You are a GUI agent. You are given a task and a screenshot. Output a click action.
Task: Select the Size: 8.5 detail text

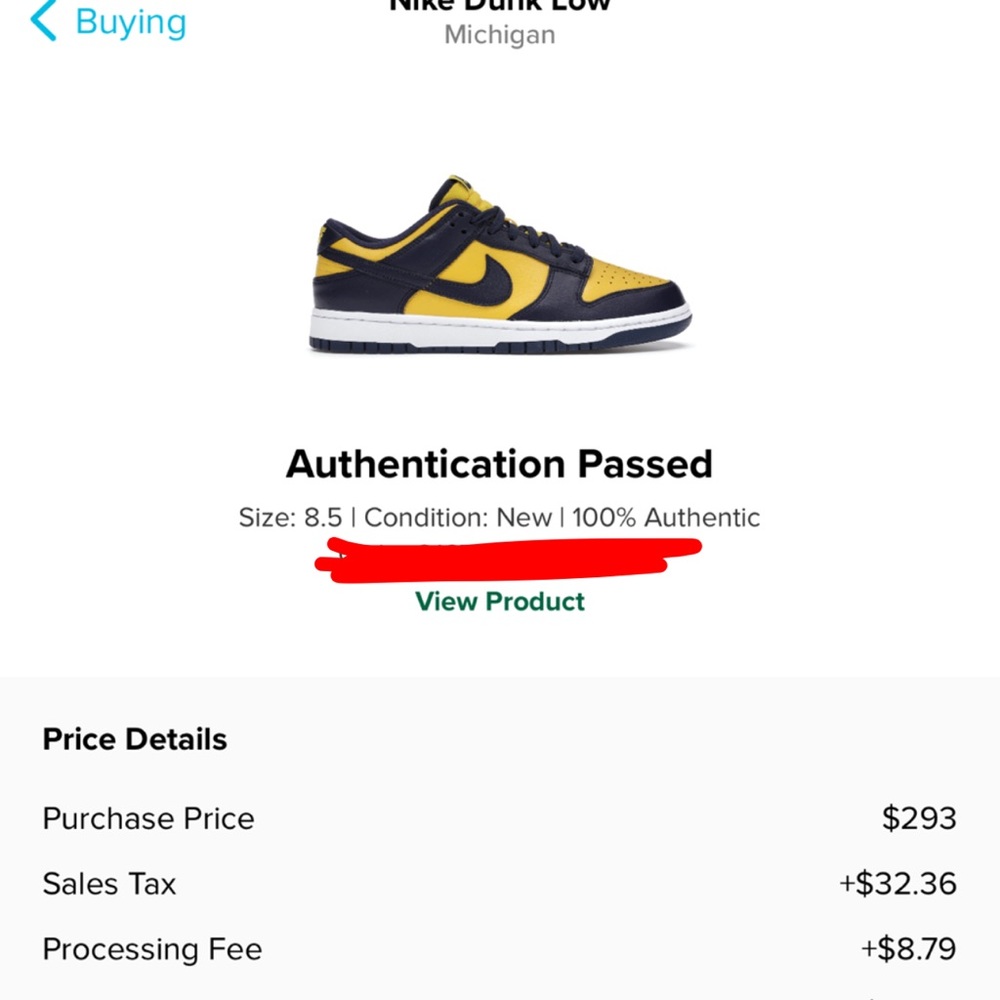(x=290, y=518)
